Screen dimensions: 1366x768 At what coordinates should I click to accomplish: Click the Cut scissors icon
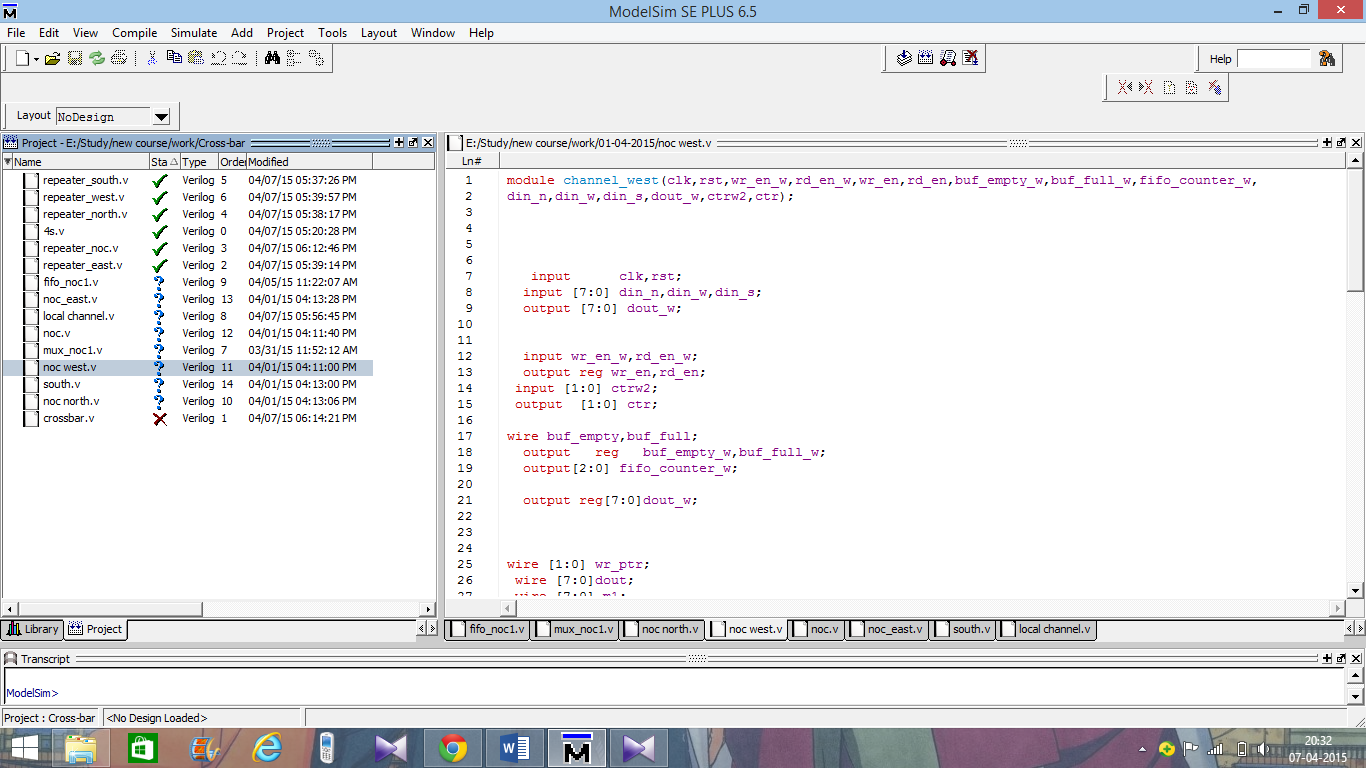tap(152, 59)
